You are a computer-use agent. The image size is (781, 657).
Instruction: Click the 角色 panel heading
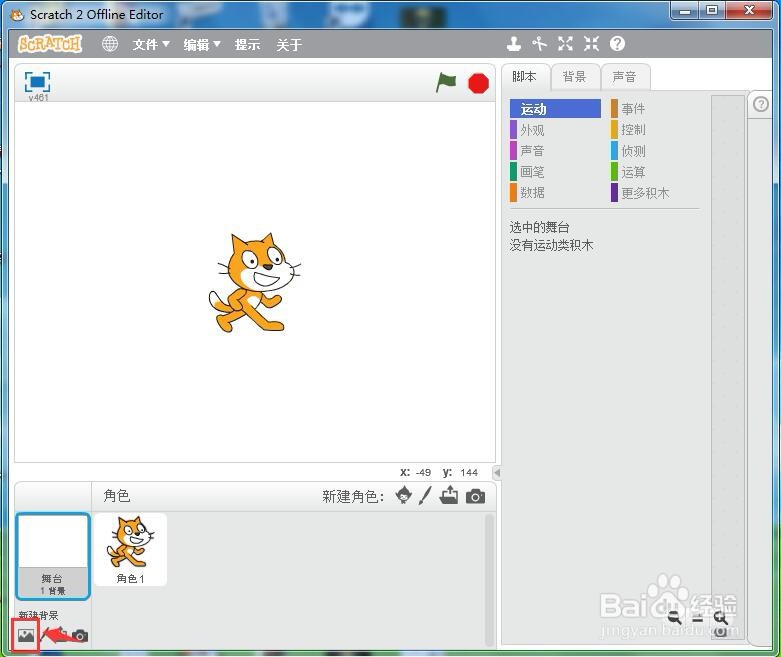click(117, 496)
